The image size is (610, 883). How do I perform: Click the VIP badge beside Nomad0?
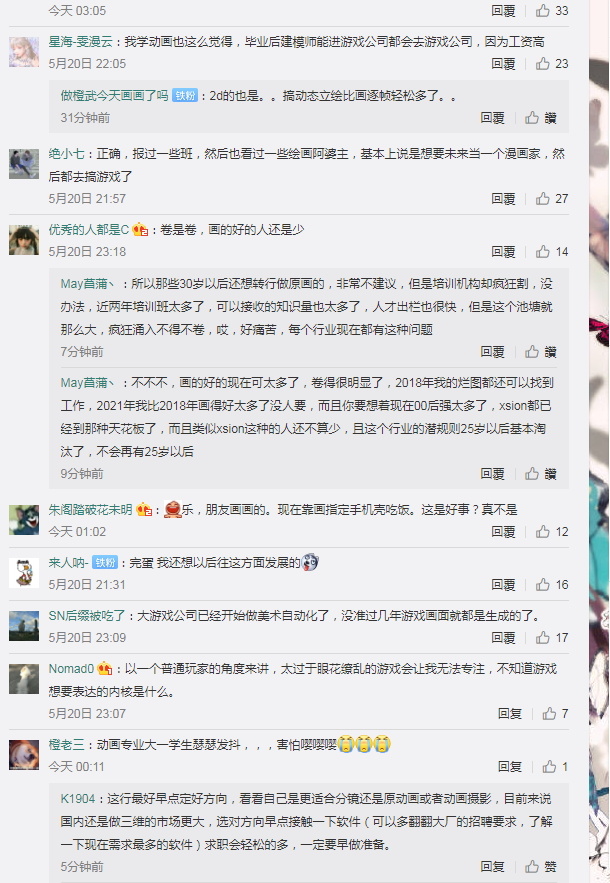[105, 668]
